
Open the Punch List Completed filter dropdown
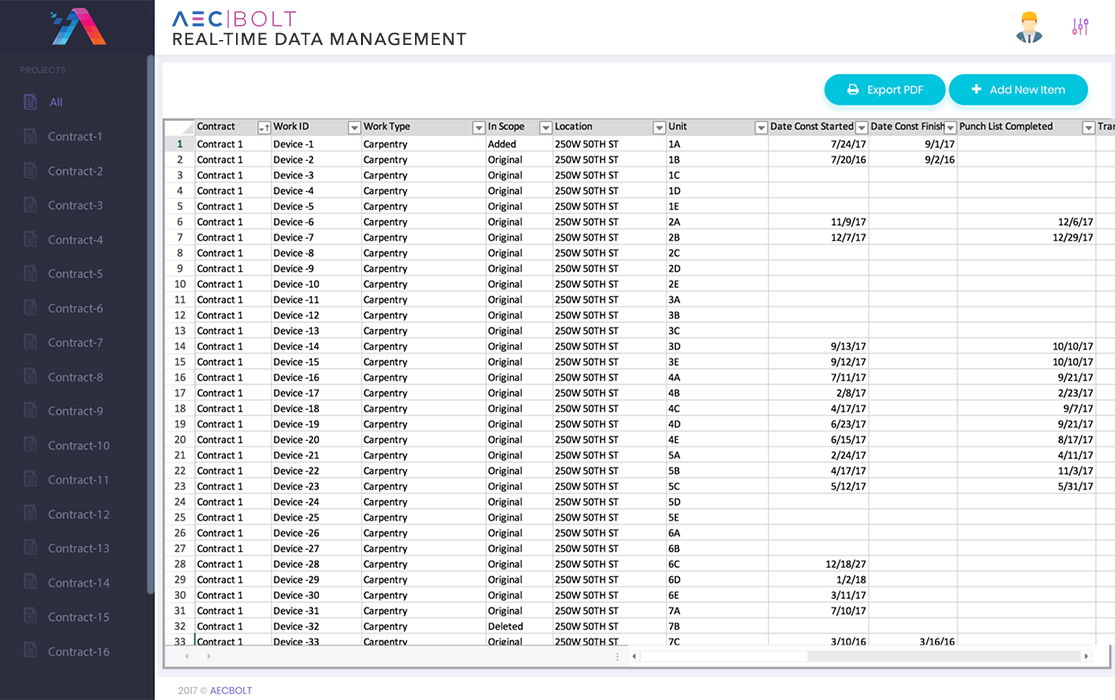[1088, 128]
